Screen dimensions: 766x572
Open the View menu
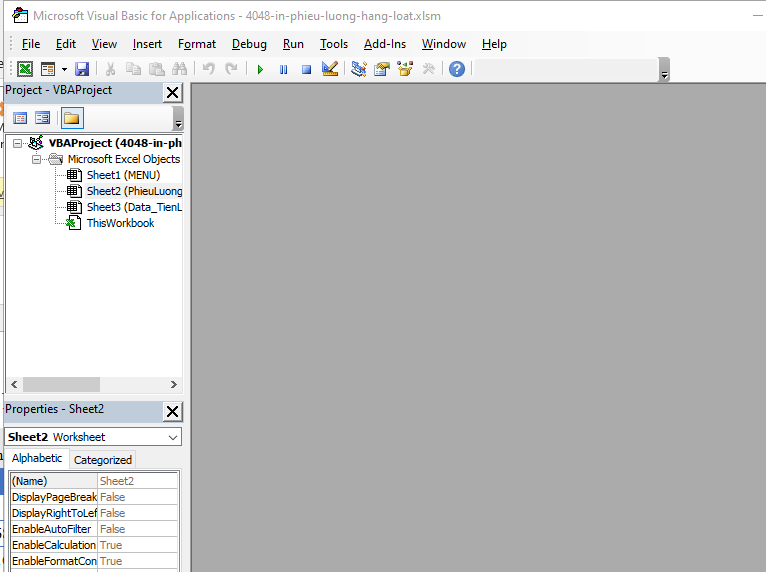[104, 44]
